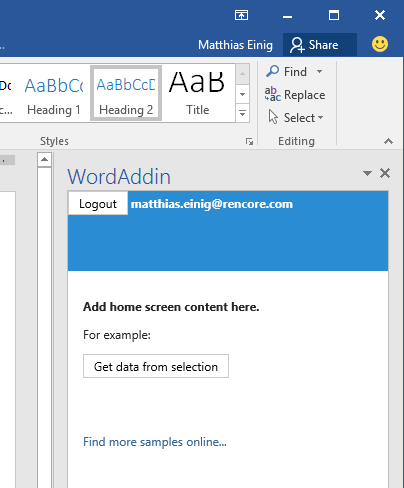
Task: Maximize the Word window
Action: tap(334, 15)
